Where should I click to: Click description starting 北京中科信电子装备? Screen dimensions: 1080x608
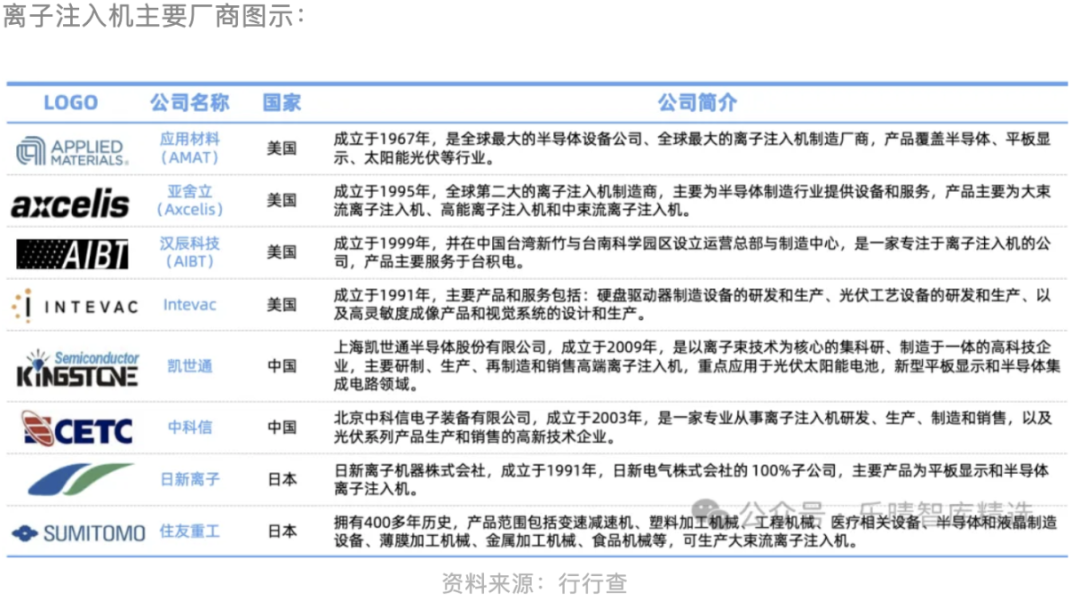pyautogui.click(x=693, y=427)
